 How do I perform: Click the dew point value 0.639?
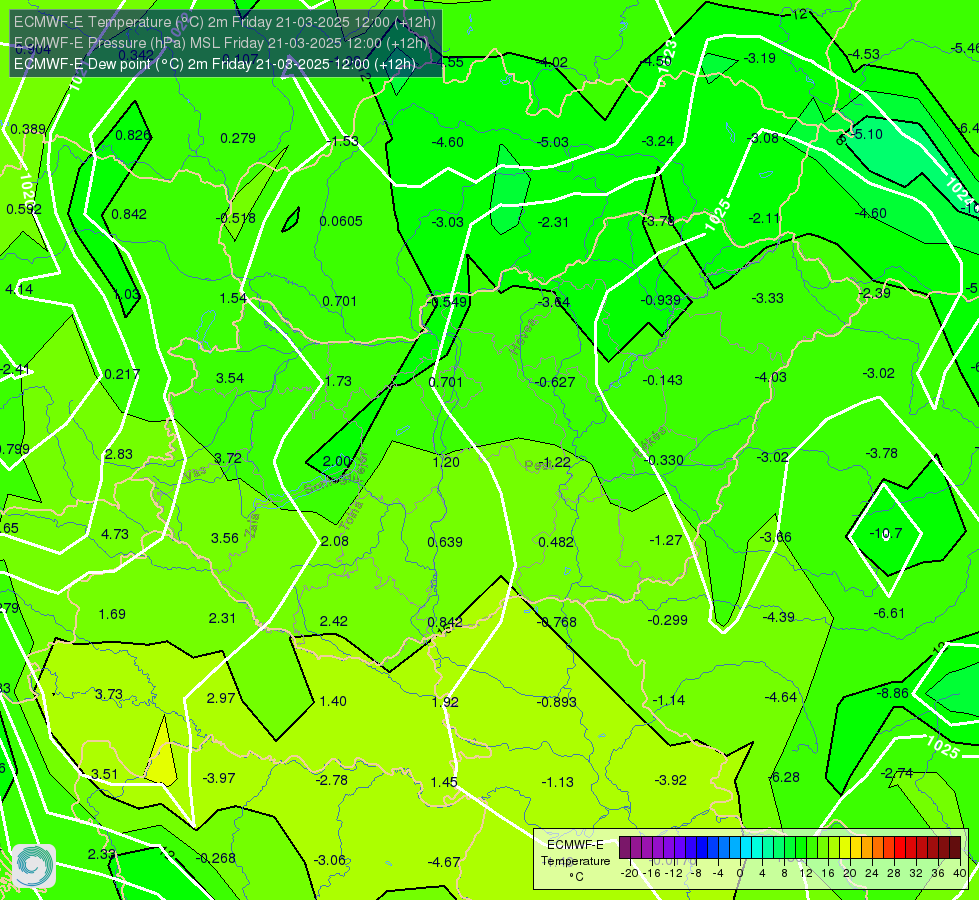click(445, 542)
